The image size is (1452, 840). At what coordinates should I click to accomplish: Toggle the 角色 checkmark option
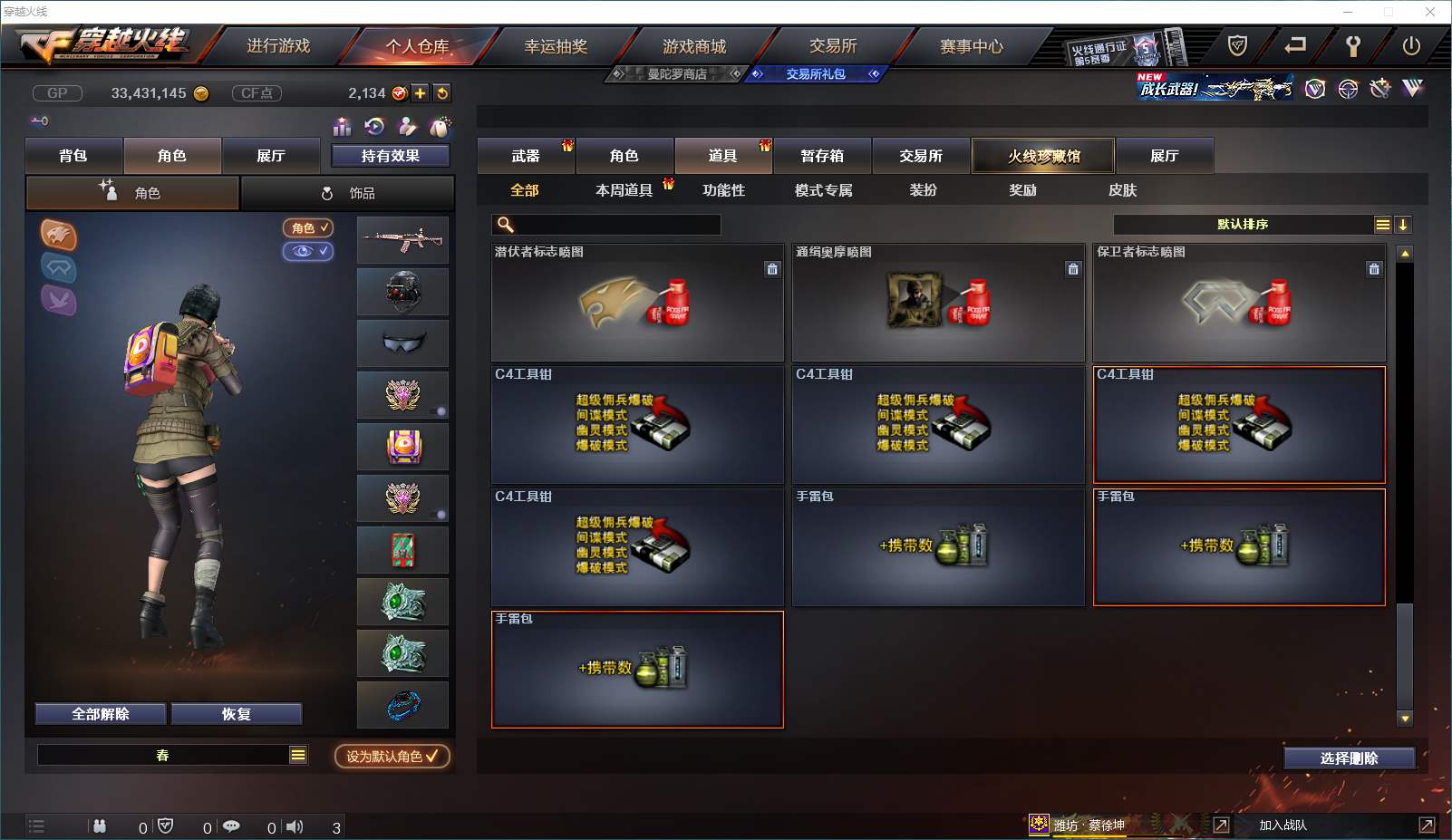pyautogui.click(x=308, y=228)
